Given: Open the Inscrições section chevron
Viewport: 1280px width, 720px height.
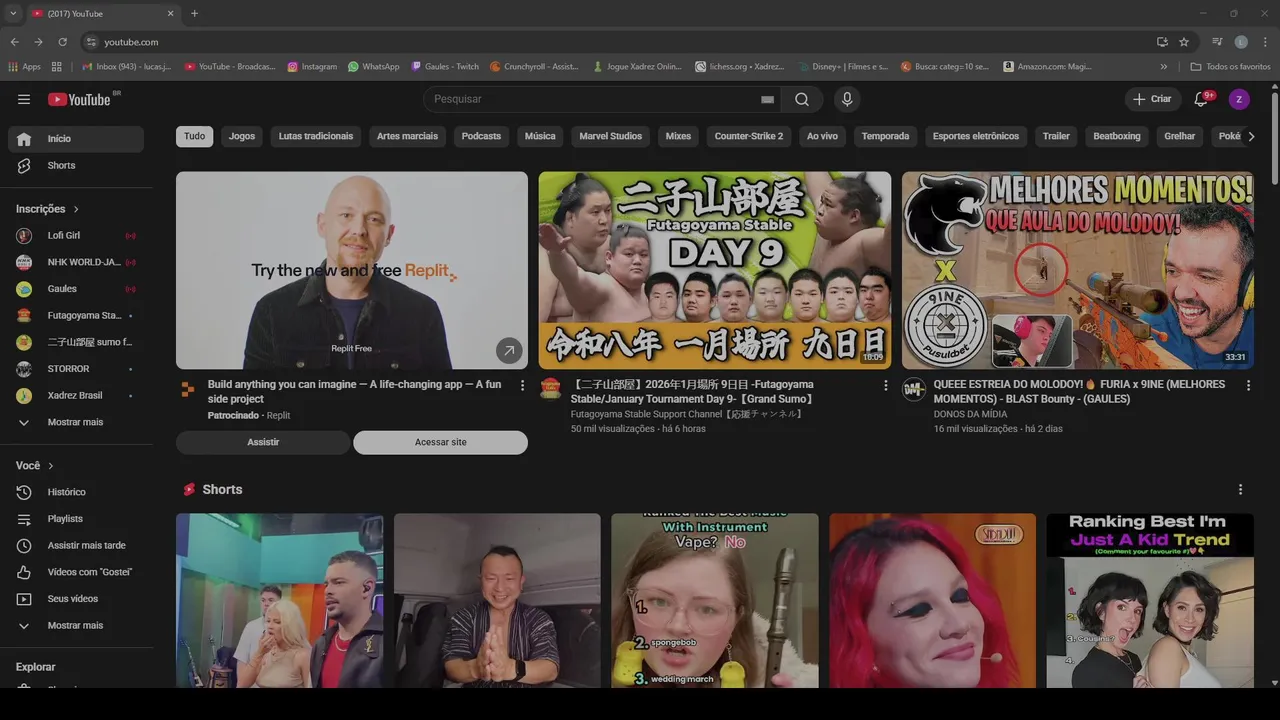Looking at the screenshot, I should click(x=76, y=209).
